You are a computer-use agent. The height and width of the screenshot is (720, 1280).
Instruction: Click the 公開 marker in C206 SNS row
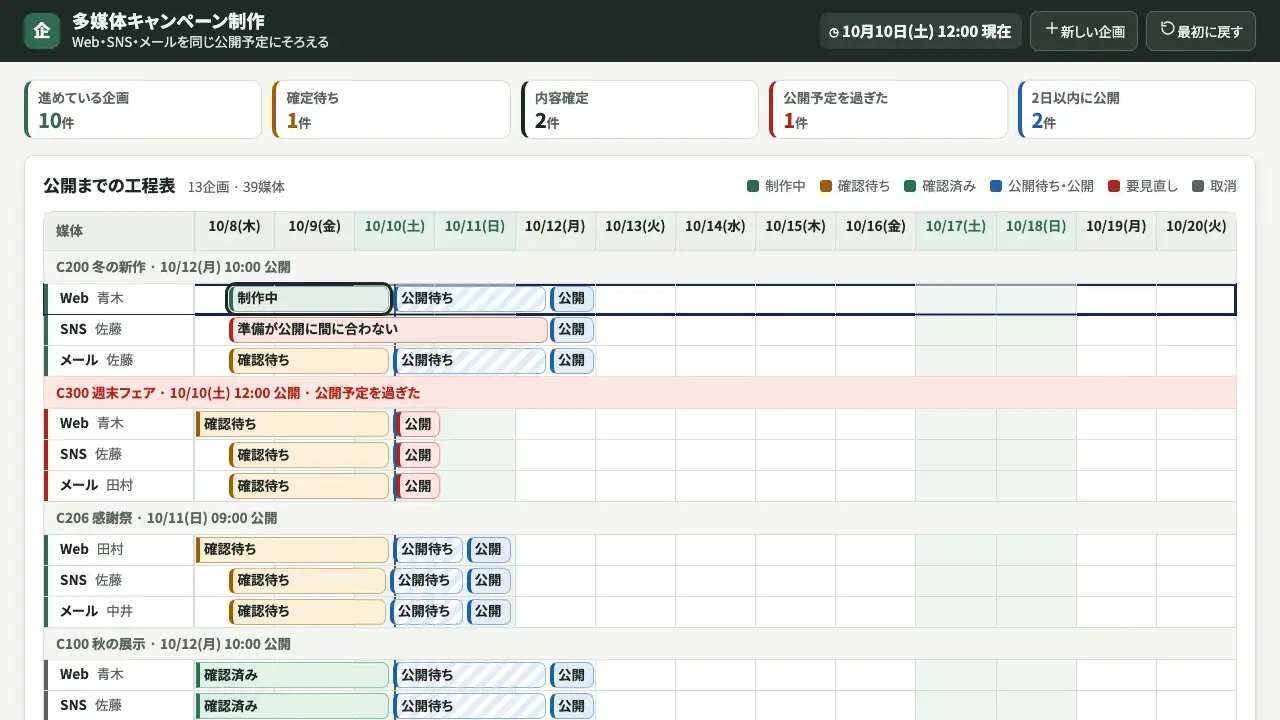(x=489, y=581)
